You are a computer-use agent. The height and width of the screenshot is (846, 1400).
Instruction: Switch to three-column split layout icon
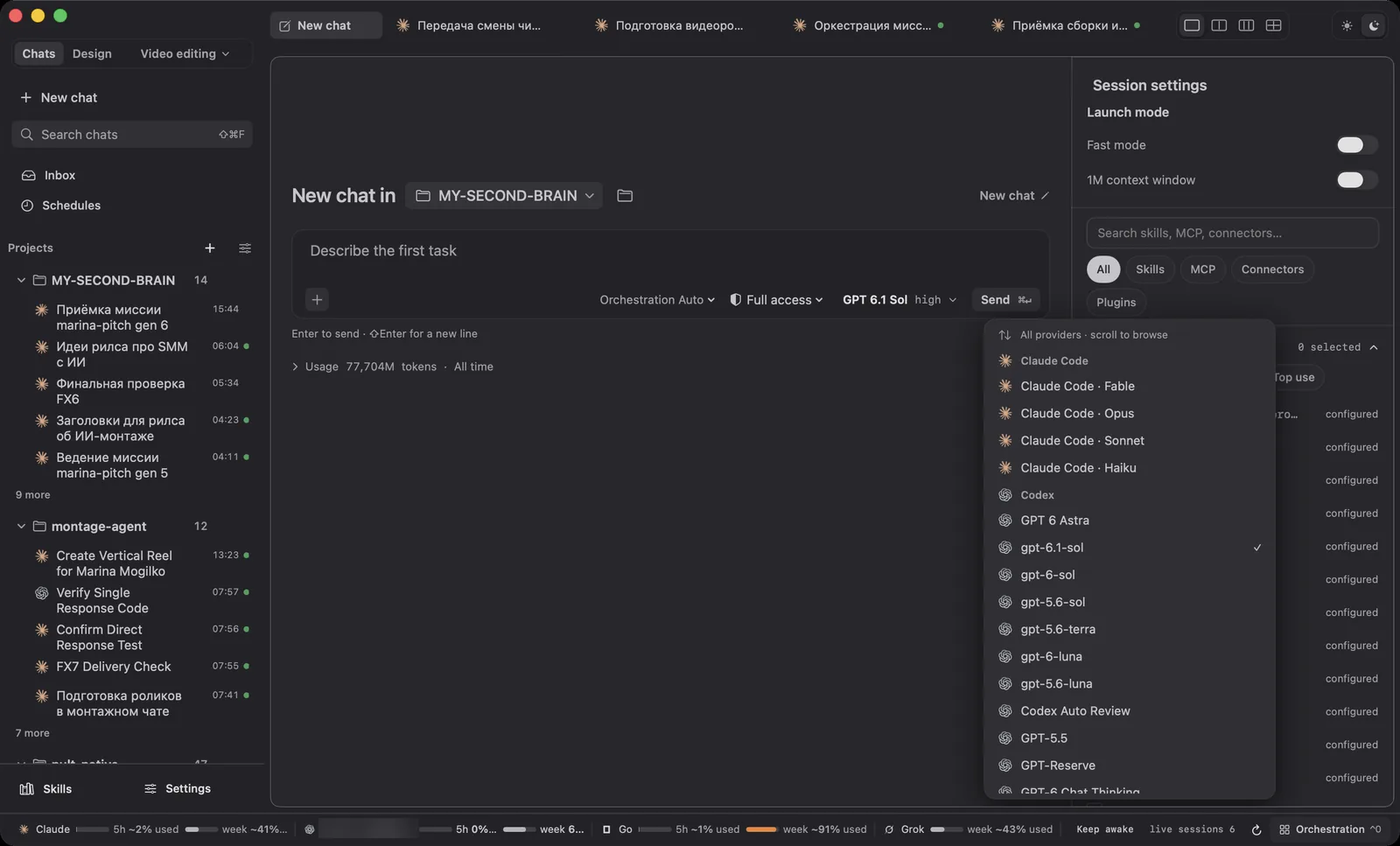pyautogui.click(x=1246, y=25)
